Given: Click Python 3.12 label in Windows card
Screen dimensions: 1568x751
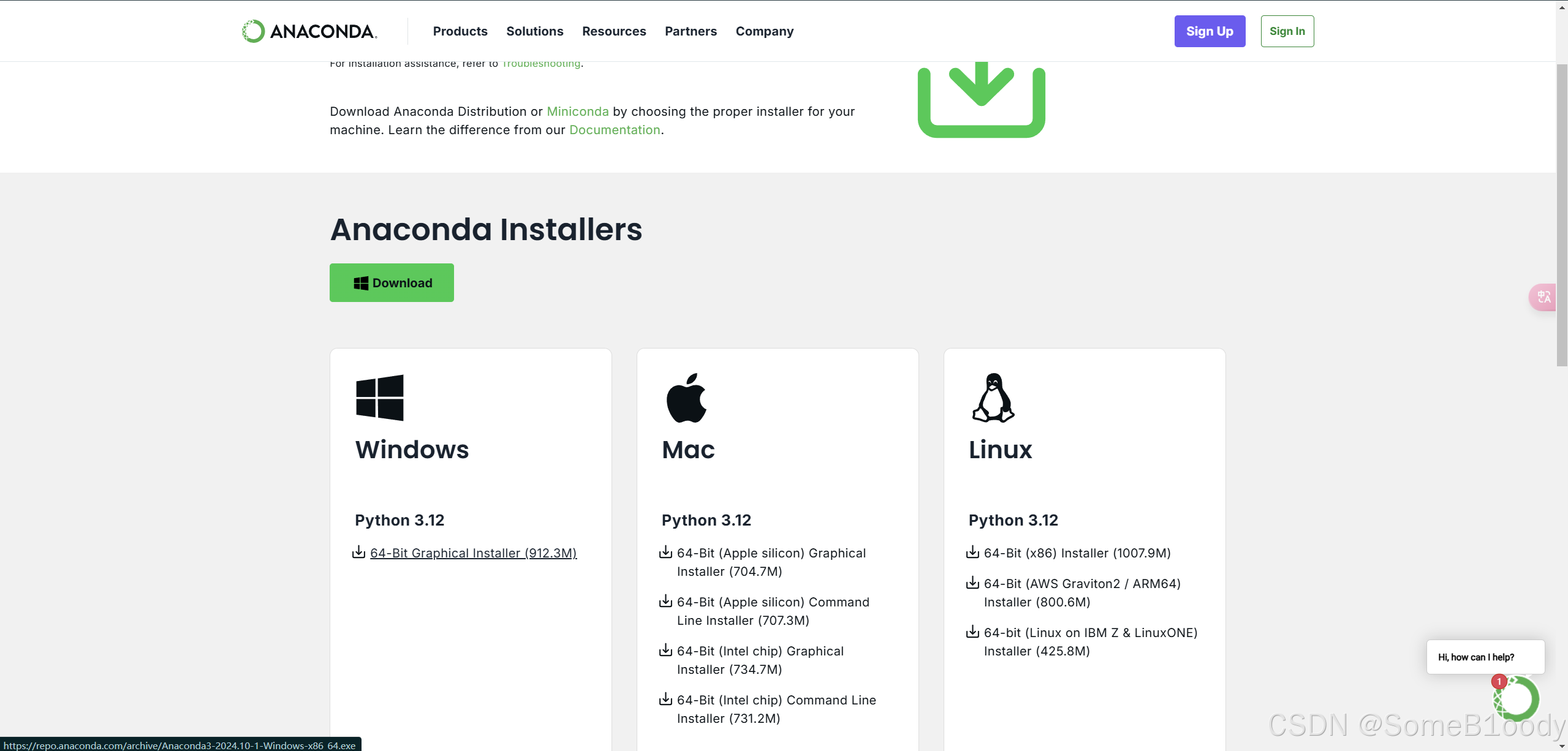Looking at the screenshot, I should tap(400, 520).
